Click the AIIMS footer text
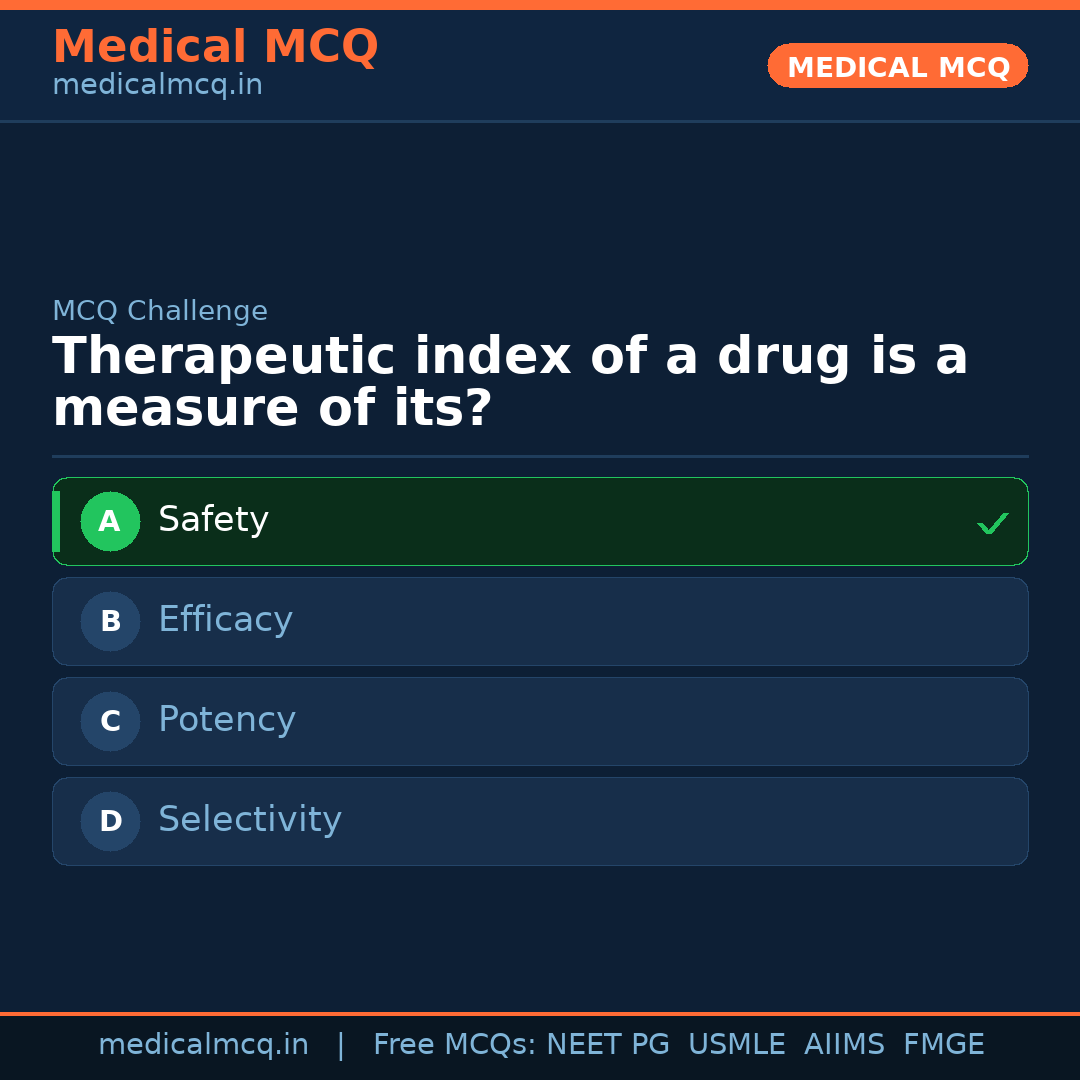1080x1080 pixels. (x=844, y=1045)
